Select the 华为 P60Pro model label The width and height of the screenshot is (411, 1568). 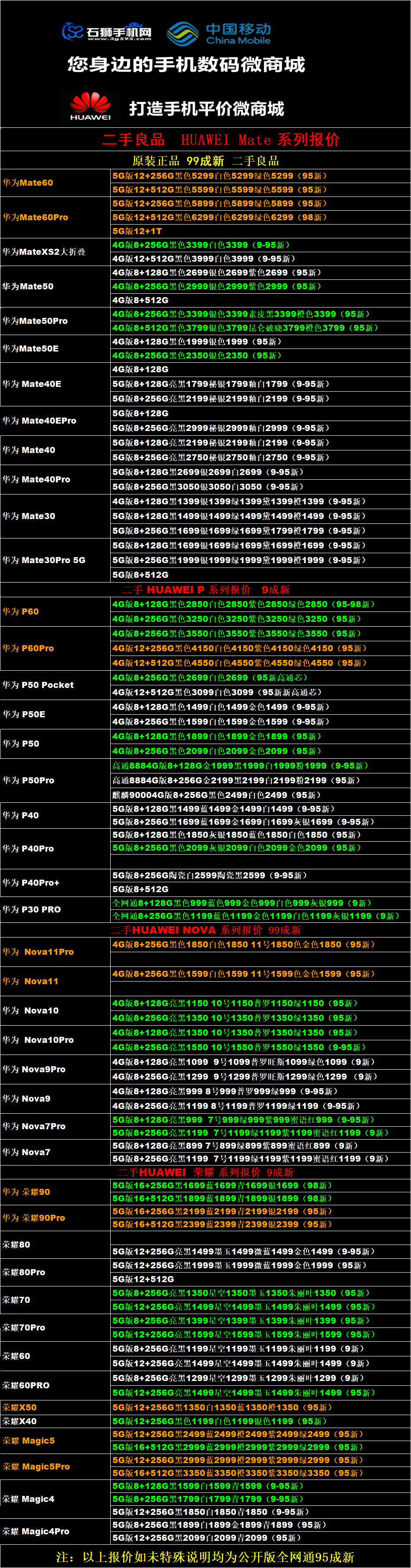[28, 648]
